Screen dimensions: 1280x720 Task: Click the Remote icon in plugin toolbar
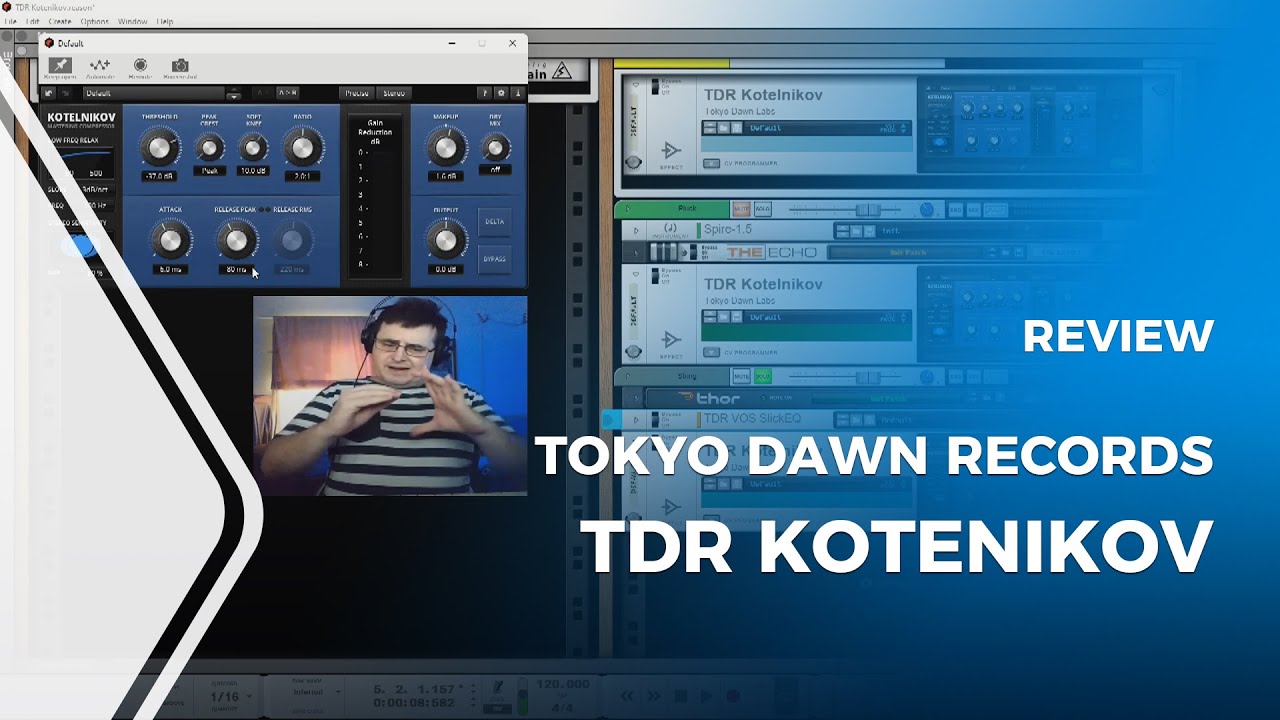point(140,66)
